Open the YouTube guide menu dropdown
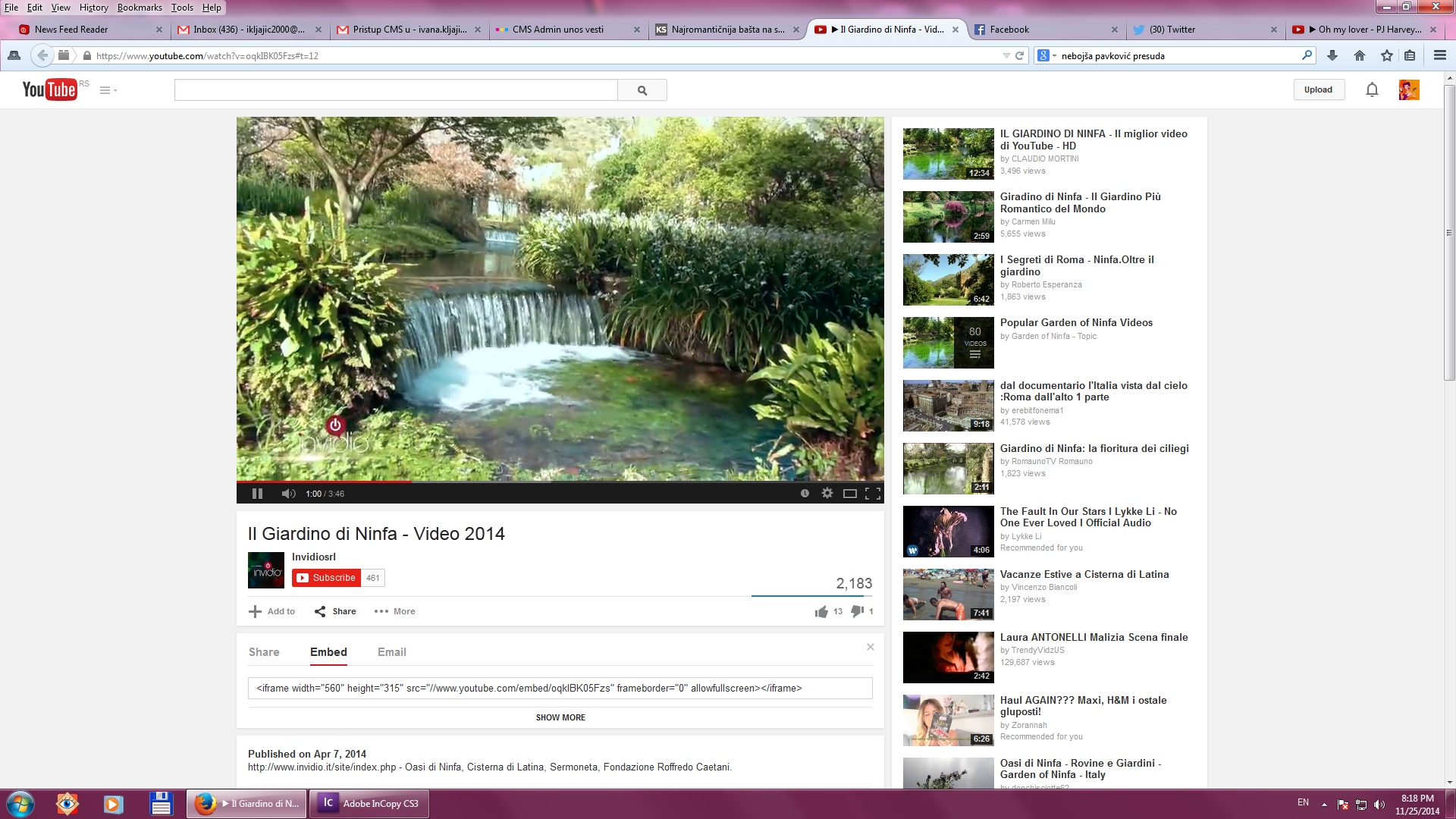The width and height of the screenshot is (1456, 819). pos(108,90)
